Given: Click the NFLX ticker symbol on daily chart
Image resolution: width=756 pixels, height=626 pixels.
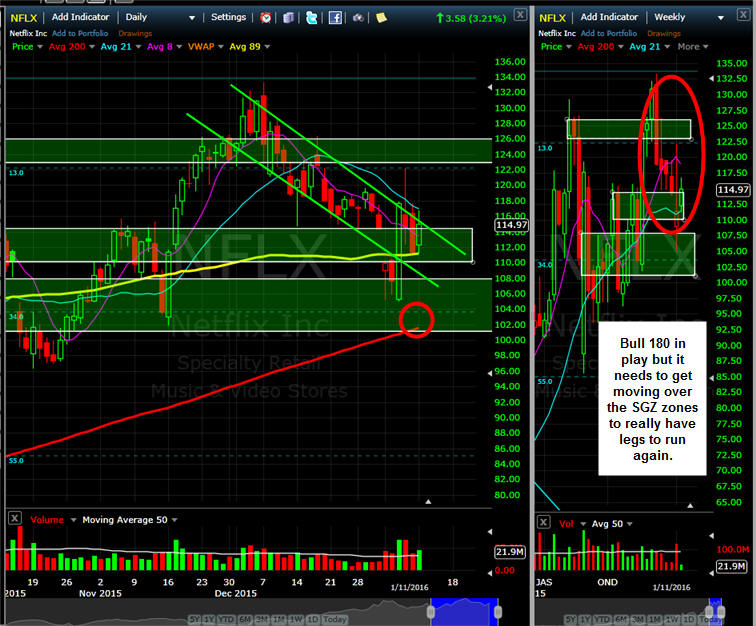Looking at the screenshot, I should [24, 17].
